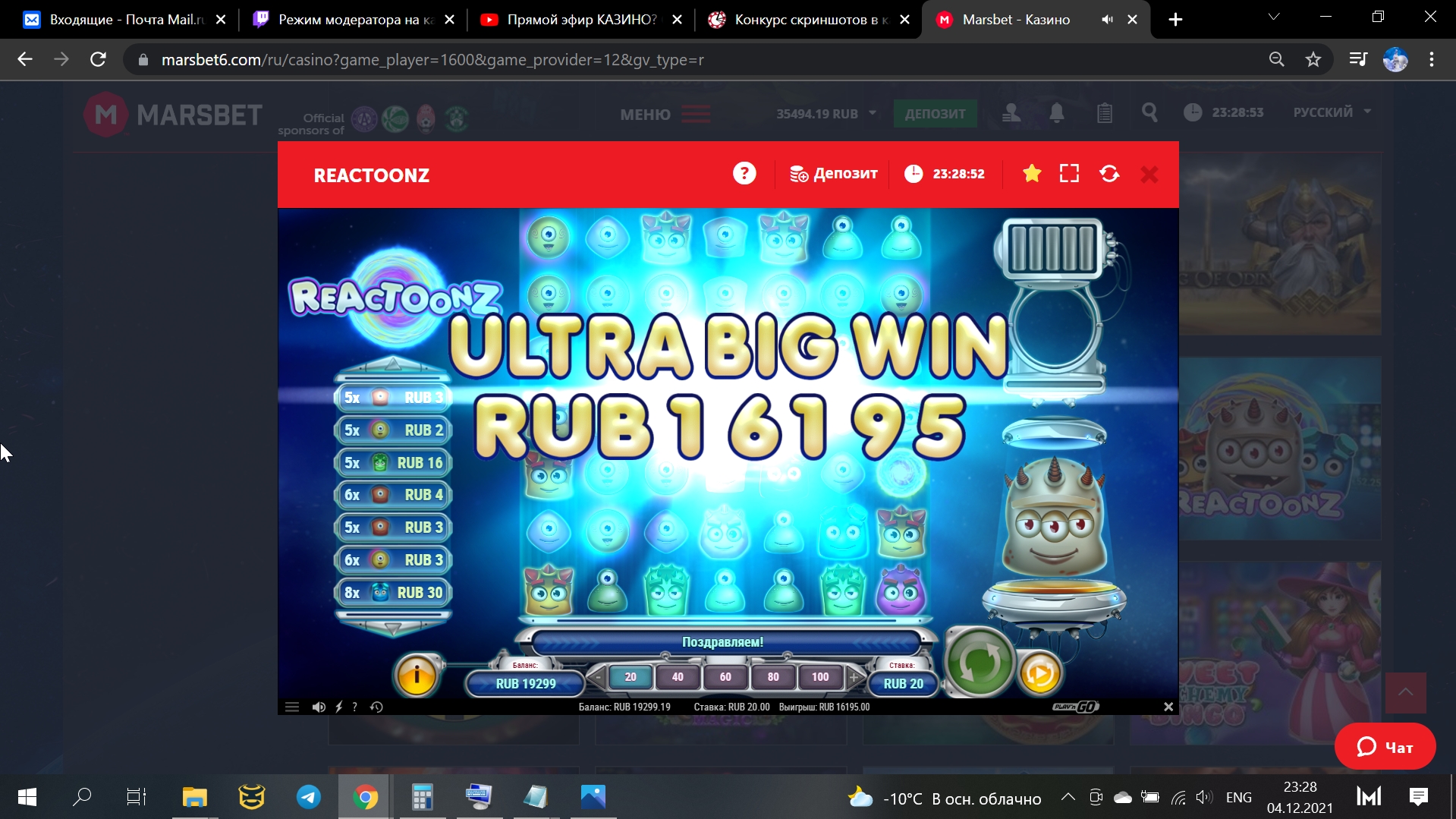Open Calculator from the taskbar

pos(422,797)
